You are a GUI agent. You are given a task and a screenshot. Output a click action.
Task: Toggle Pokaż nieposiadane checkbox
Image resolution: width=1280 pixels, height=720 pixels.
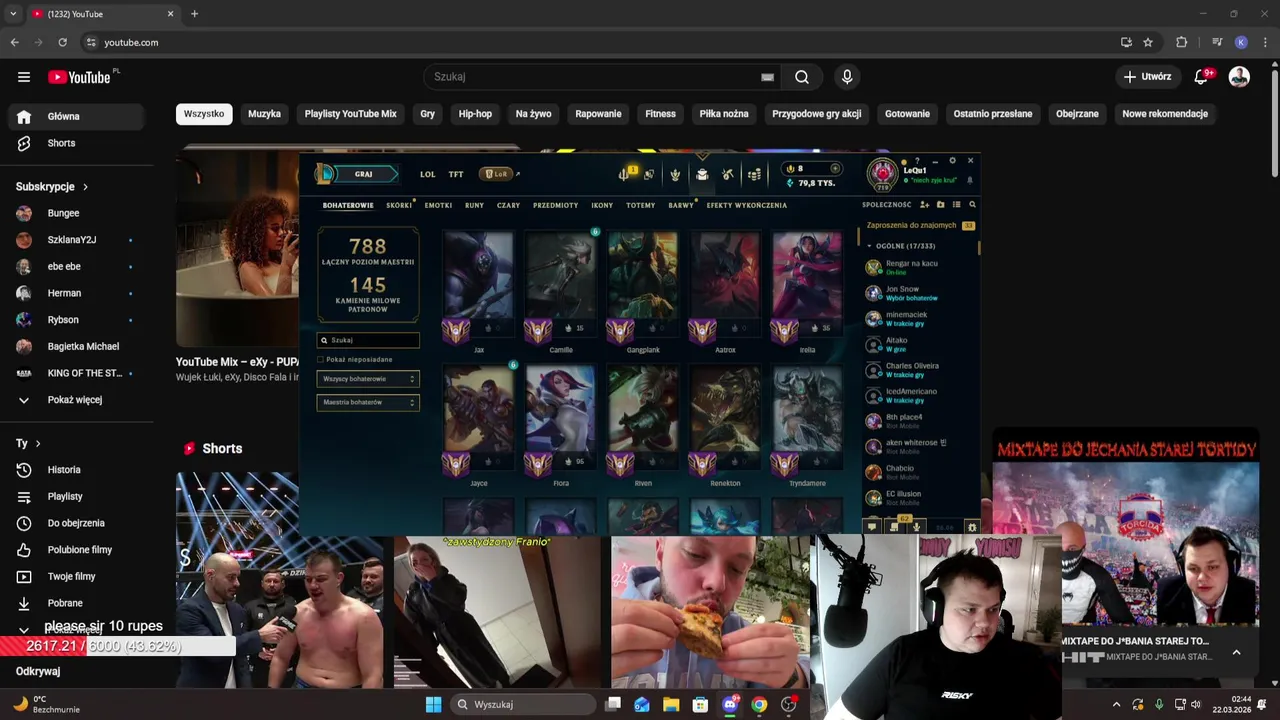320,359
